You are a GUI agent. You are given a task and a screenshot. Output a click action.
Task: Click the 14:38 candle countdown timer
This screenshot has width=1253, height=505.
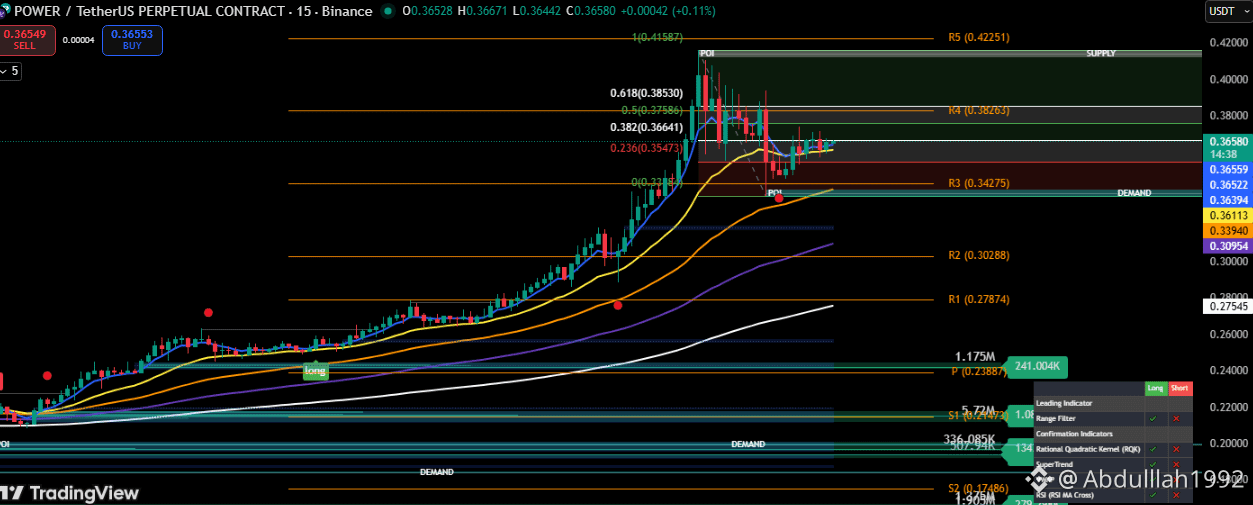[1222, 155]
